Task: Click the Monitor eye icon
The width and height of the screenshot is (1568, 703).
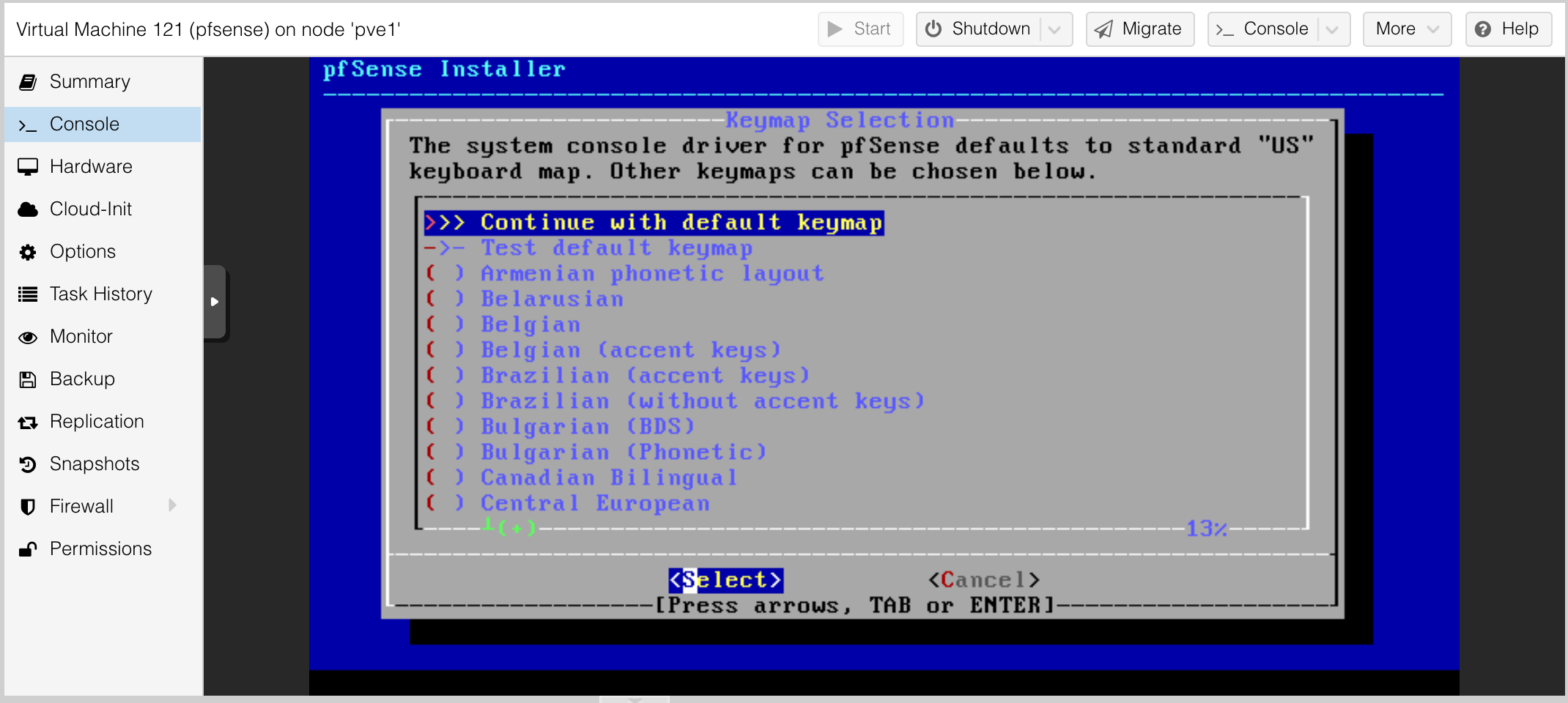Action: (28, 337)
